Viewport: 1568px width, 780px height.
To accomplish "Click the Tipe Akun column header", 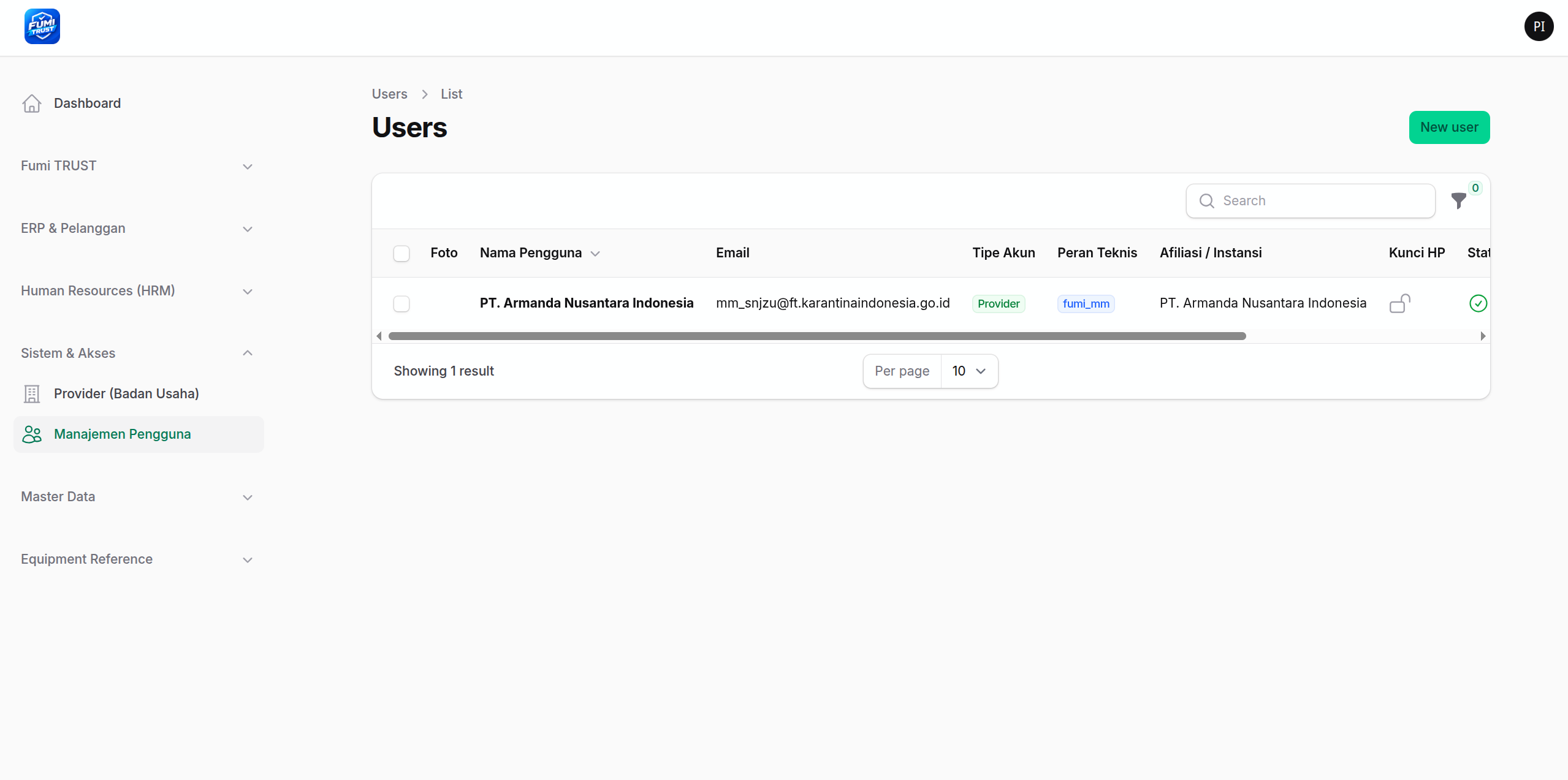I will [1003, 253].
